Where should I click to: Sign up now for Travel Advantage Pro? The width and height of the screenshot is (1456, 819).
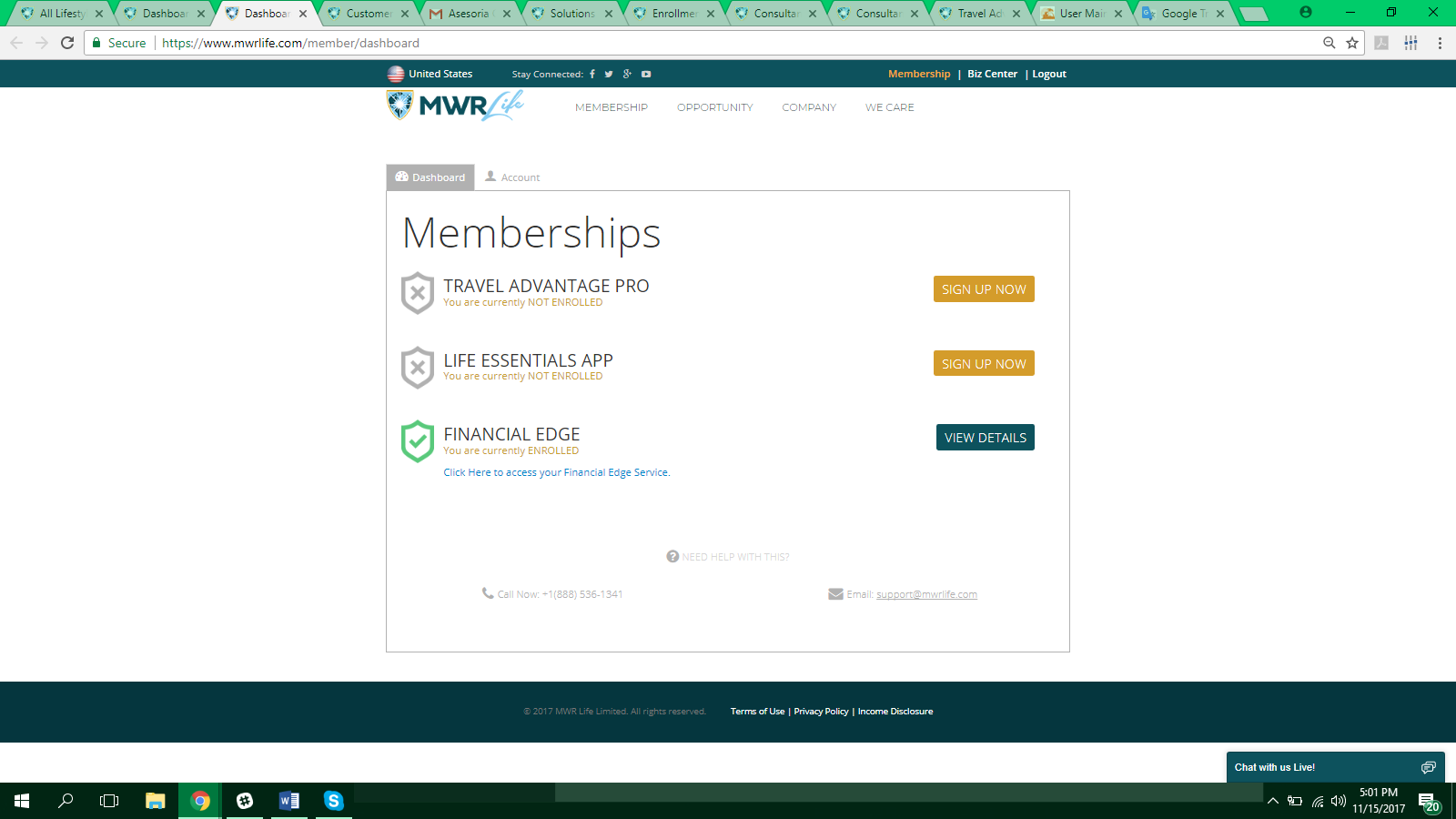click(984, 289)
